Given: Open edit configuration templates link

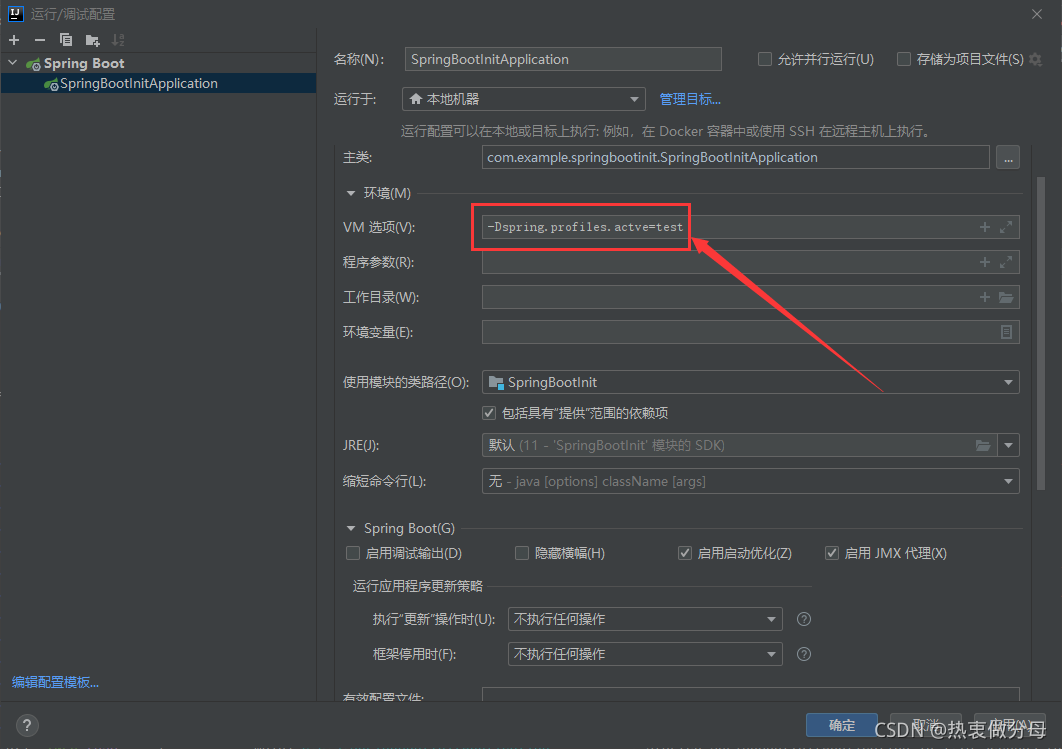Looking at the screenshot, I should [56, 683].
